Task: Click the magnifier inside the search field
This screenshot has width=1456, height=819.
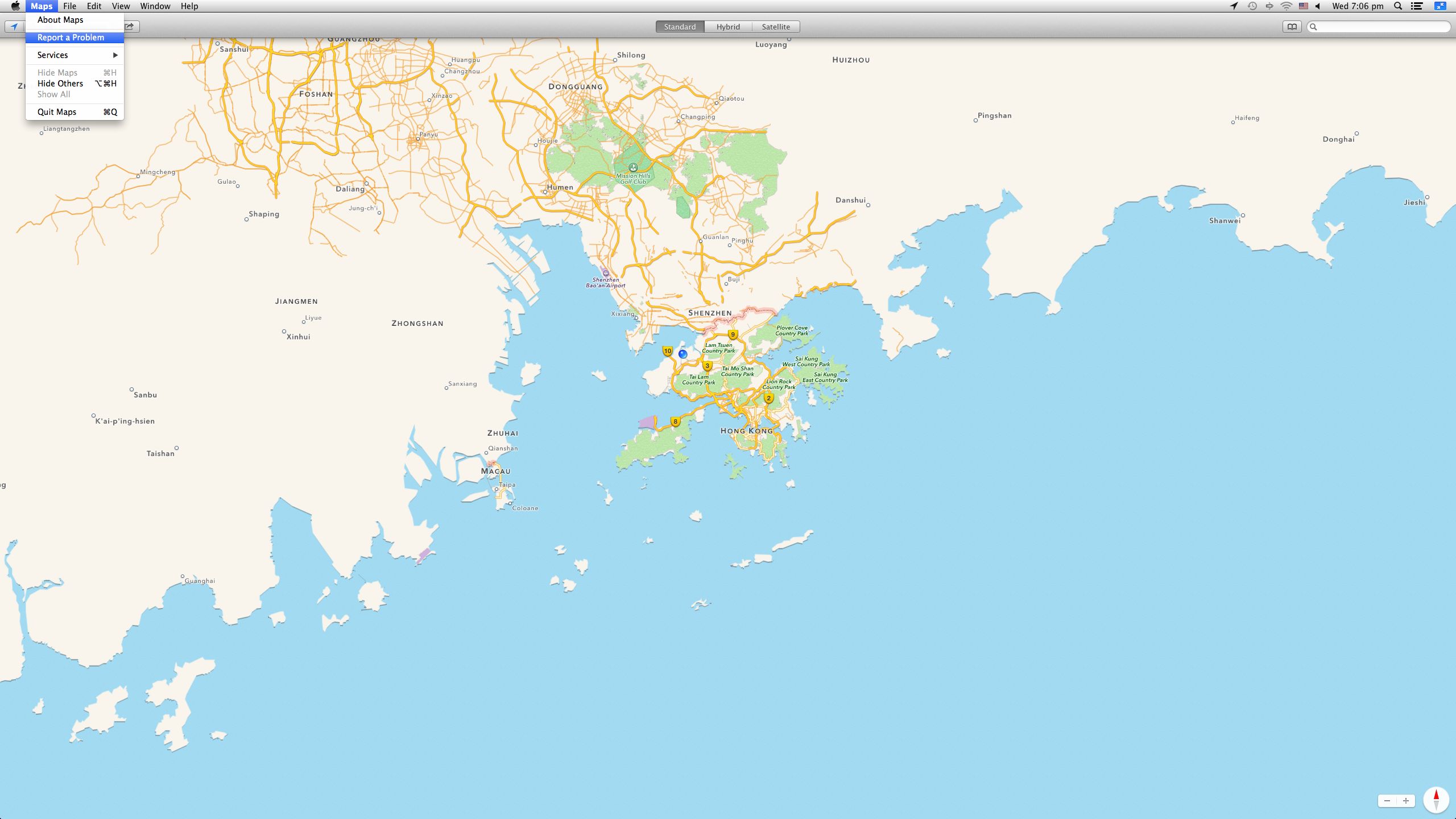Action: 1314,27
